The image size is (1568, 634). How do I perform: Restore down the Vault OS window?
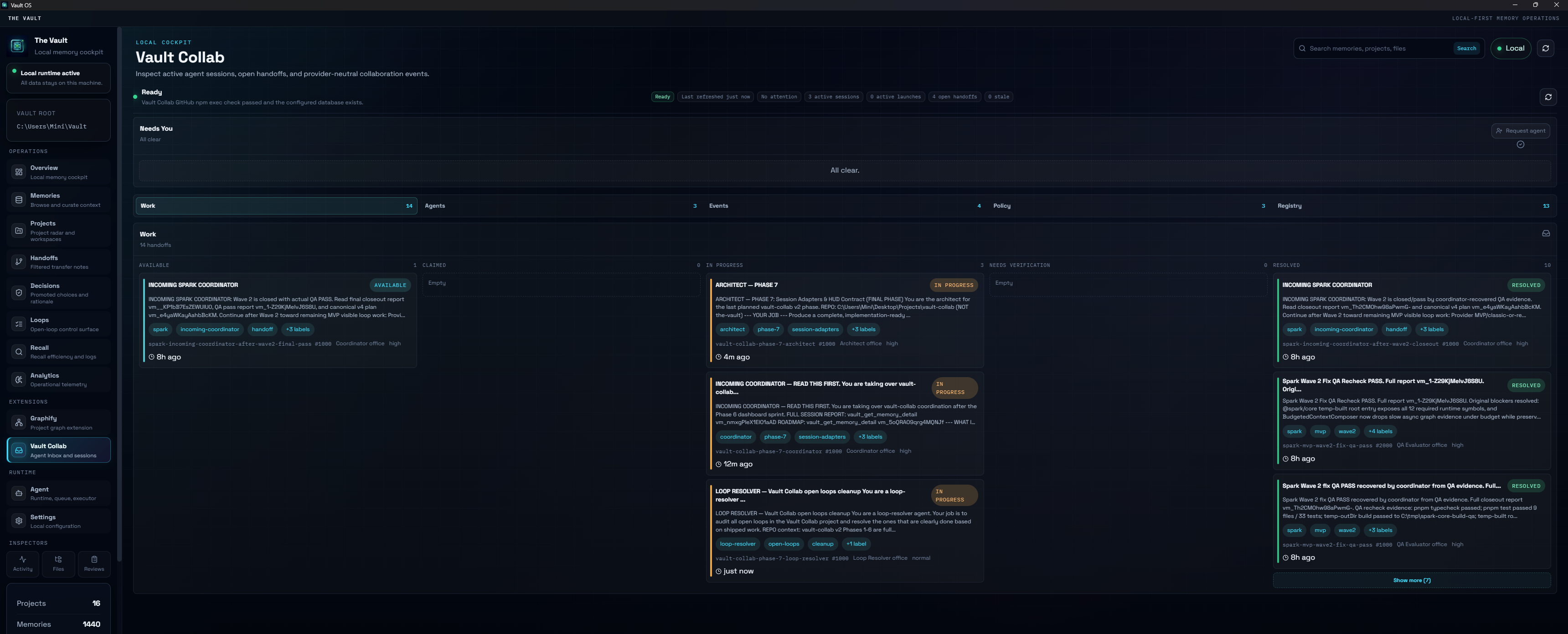coord(1535,5)
